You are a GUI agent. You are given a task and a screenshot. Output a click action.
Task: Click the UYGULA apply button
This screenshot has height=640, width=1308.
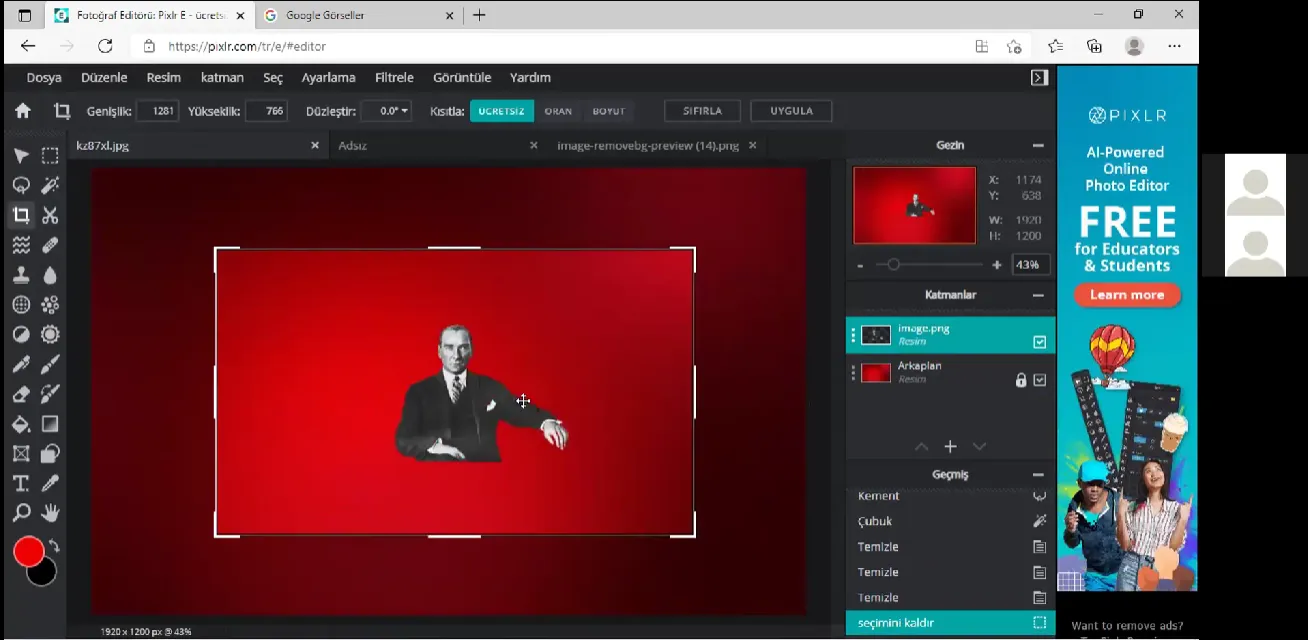coord(791,111)
